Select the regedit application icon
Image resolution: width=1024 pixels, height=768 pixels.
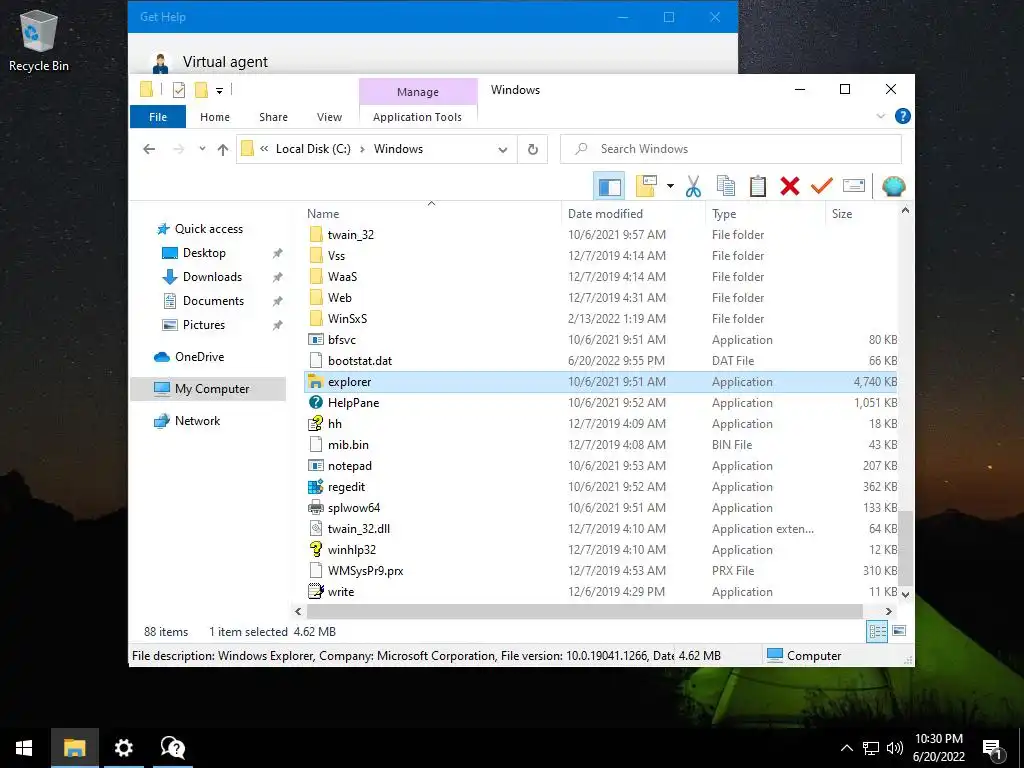coord(315,487)
